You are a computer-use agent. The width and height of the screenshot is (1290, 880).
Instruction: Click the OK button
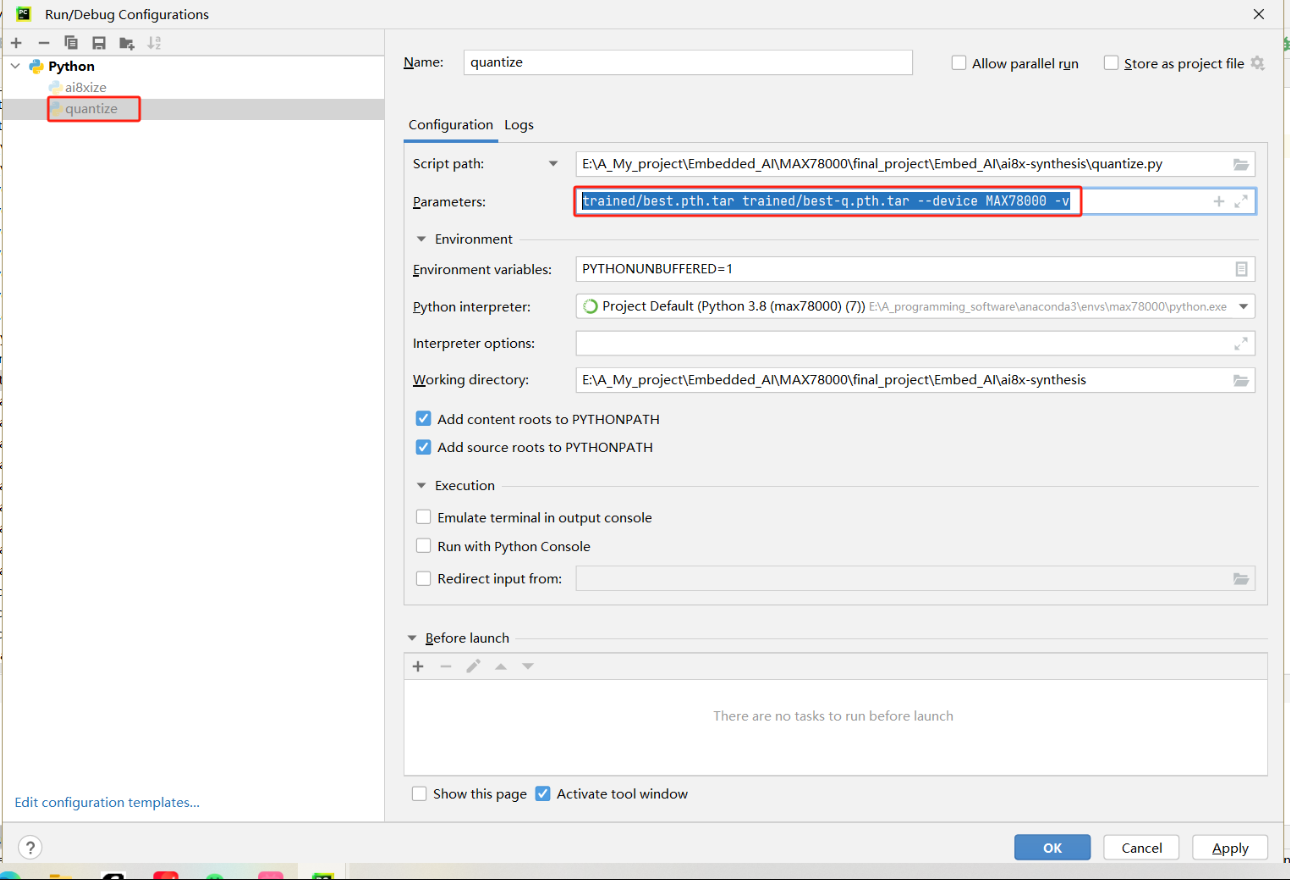pyautogui.click(x=1052, y=847)
